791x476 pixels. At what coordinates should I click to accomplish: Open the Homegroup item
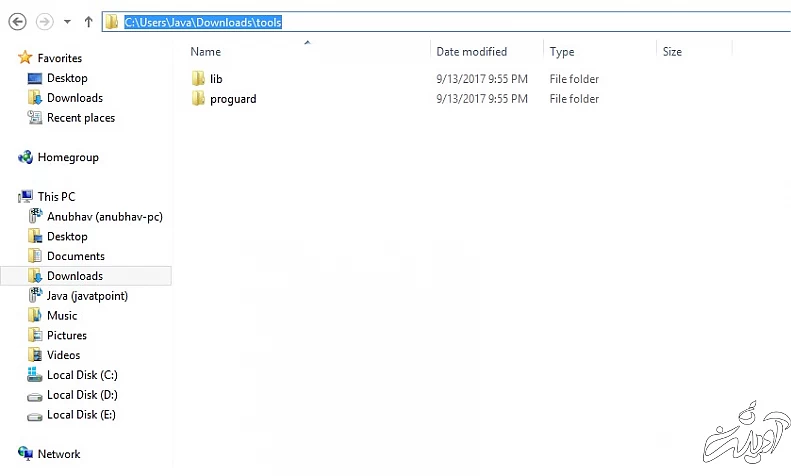coord(67,157)
